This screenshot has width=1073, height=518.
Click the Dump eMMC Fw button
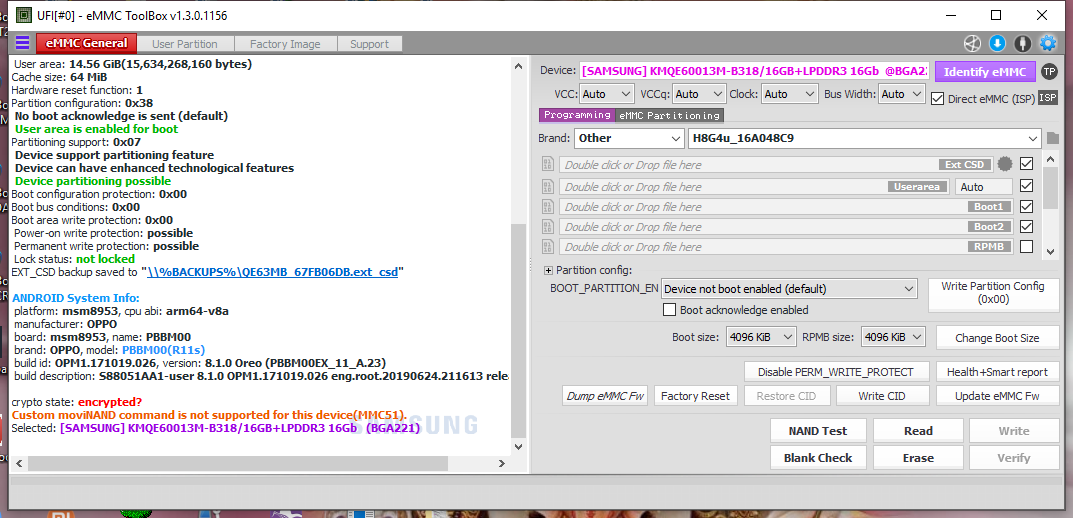(x=605, y=396)
